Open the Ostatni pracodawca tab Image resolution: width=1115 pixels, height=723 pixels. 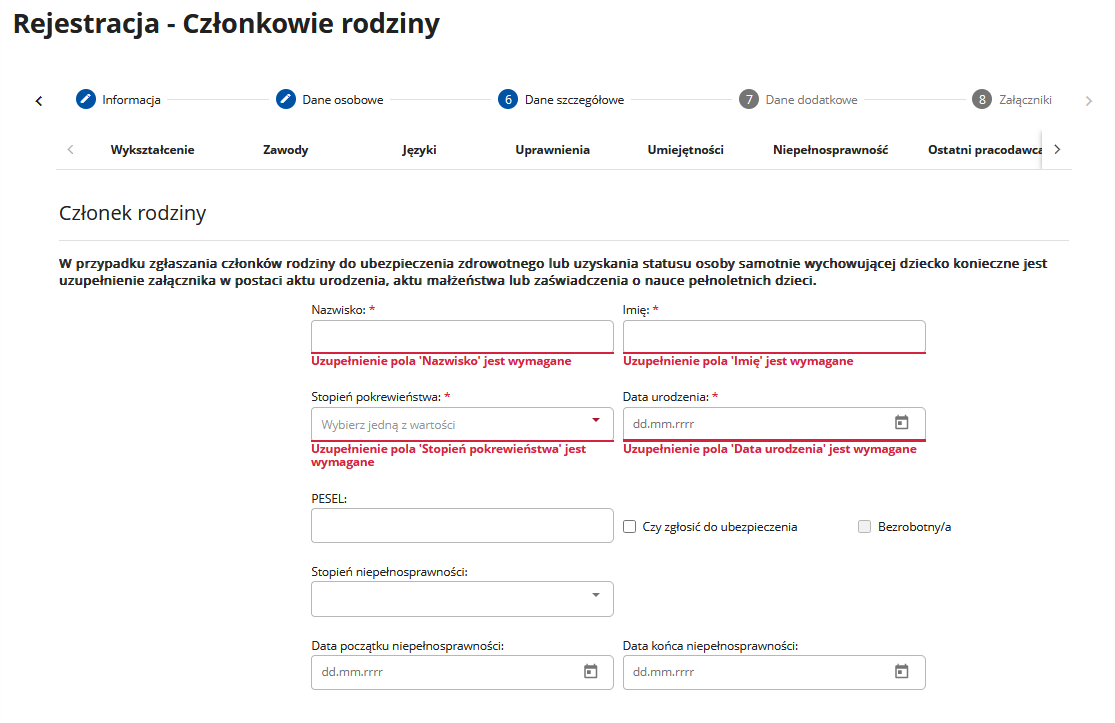[x=984, y=150]
